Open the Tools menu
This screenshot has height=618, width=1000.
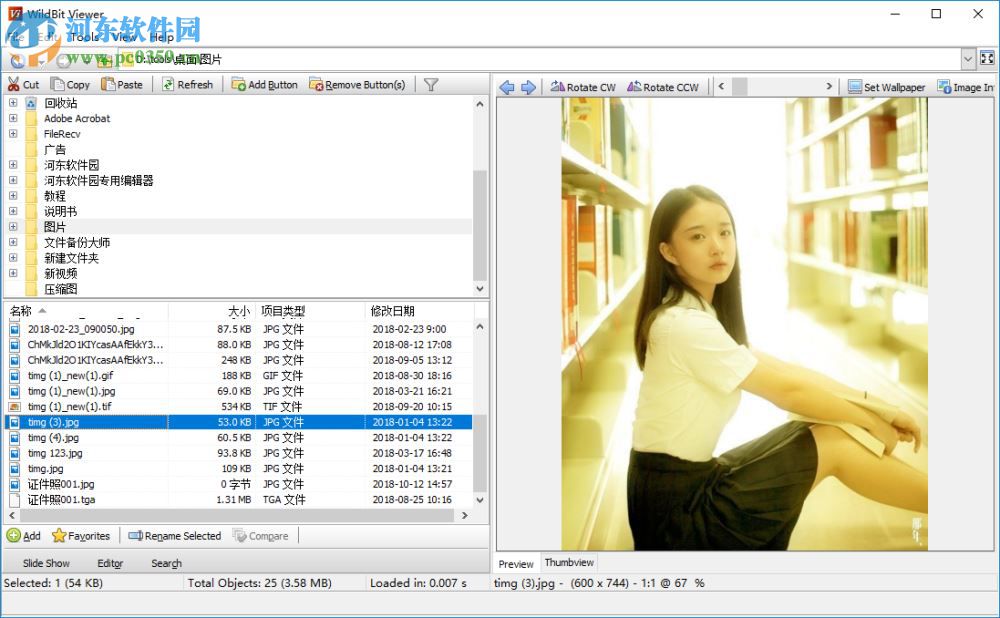pyautogui.click(x=84, y=36)
